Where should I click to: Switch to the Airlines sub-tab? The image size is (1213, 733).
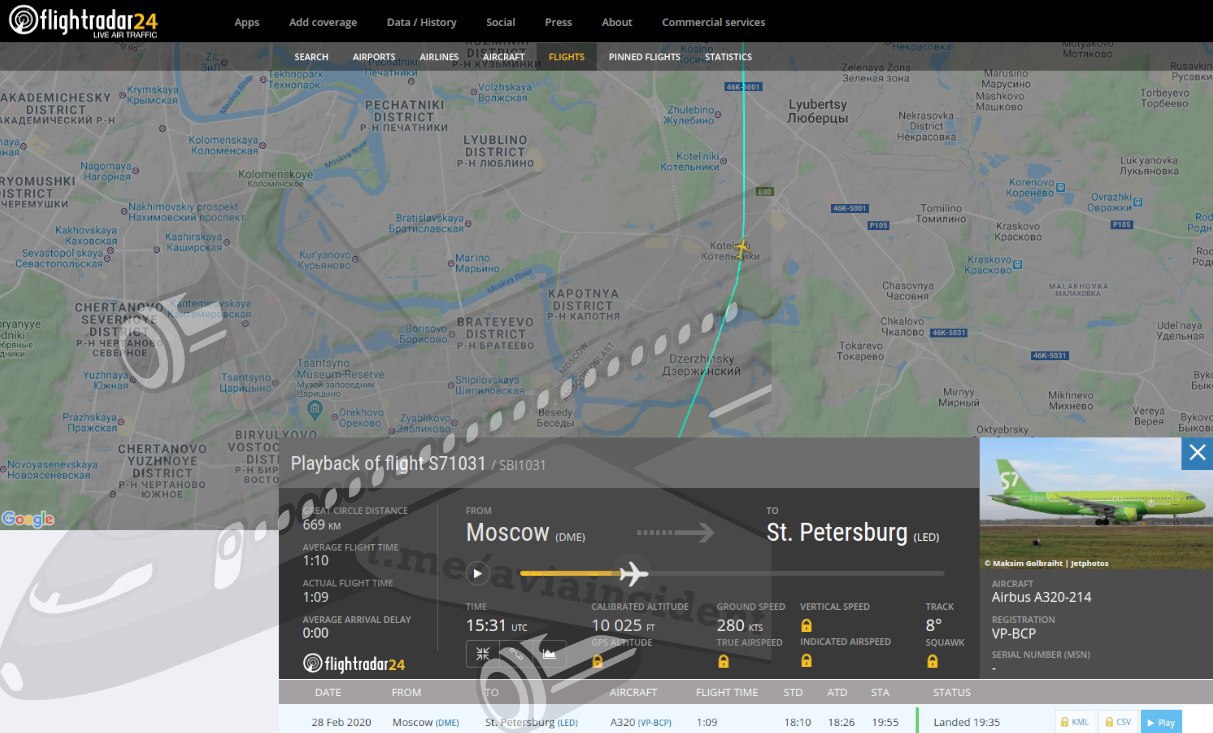click(439, 57)
